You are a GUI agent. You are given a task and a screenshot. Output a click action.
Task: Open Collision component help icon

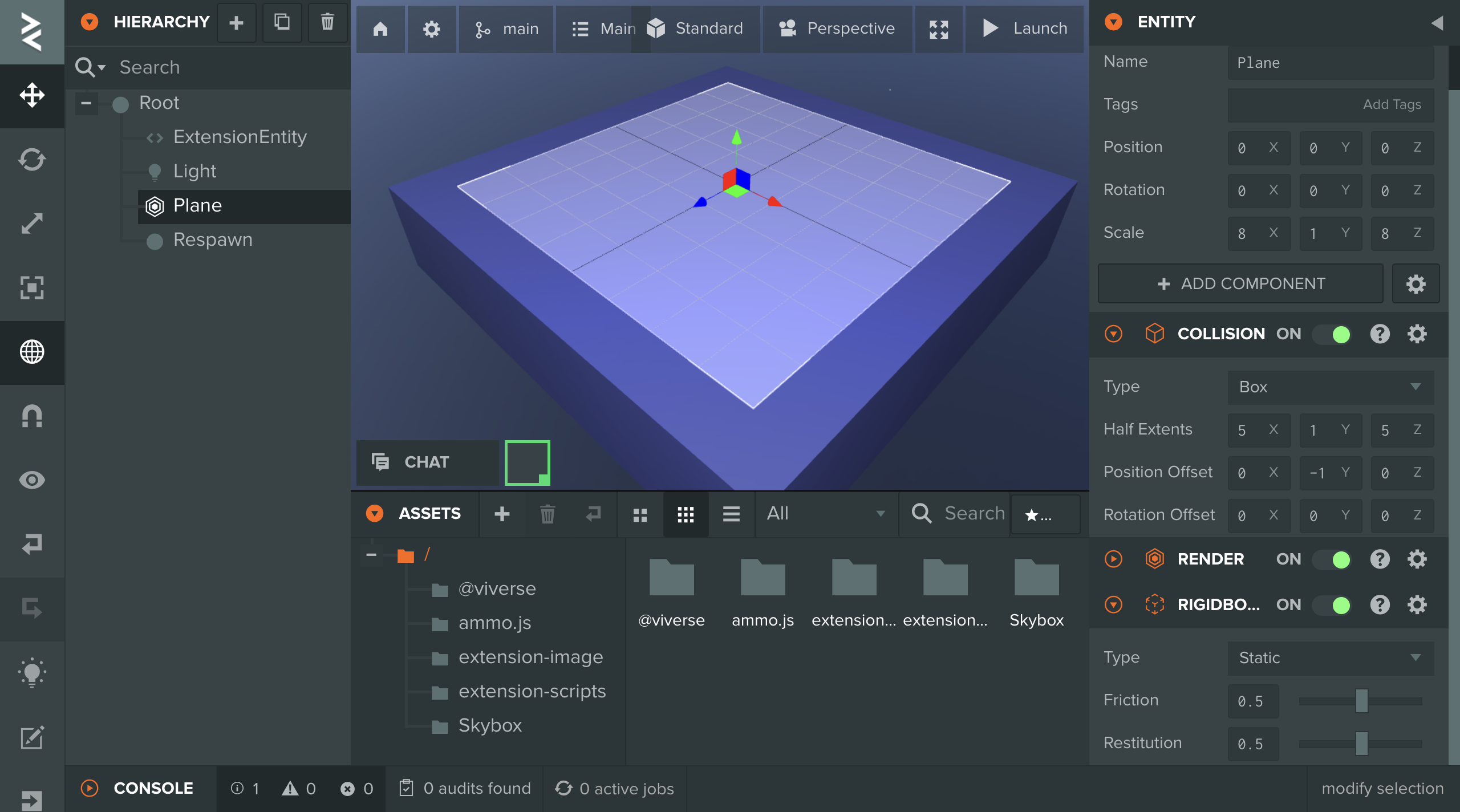pos(1380,334)
